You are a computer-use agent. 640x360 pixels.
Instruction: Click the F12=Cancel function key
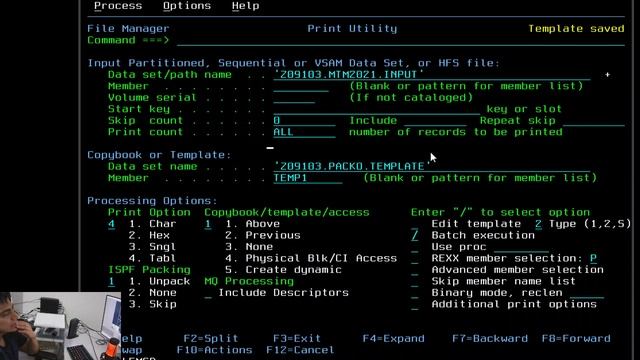(x=300, y=350)
